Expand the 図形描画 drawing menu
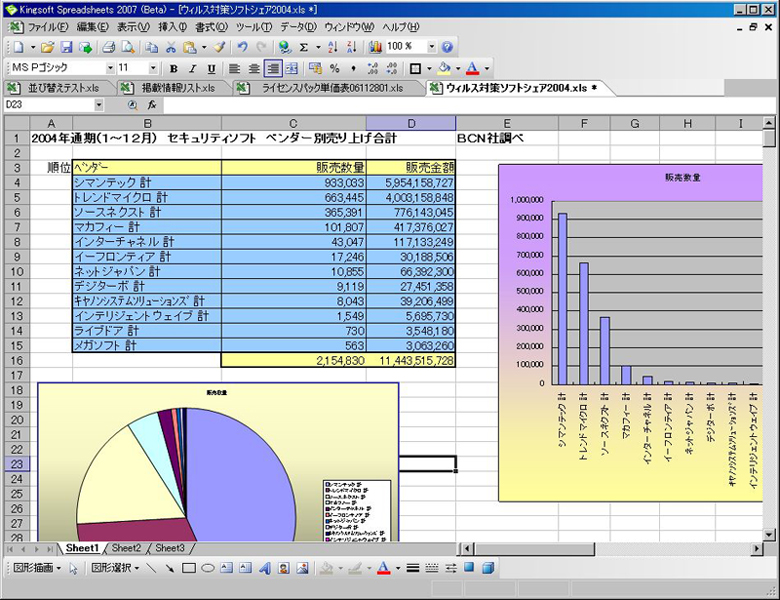The image size is (780, 600). coord(36,568)
